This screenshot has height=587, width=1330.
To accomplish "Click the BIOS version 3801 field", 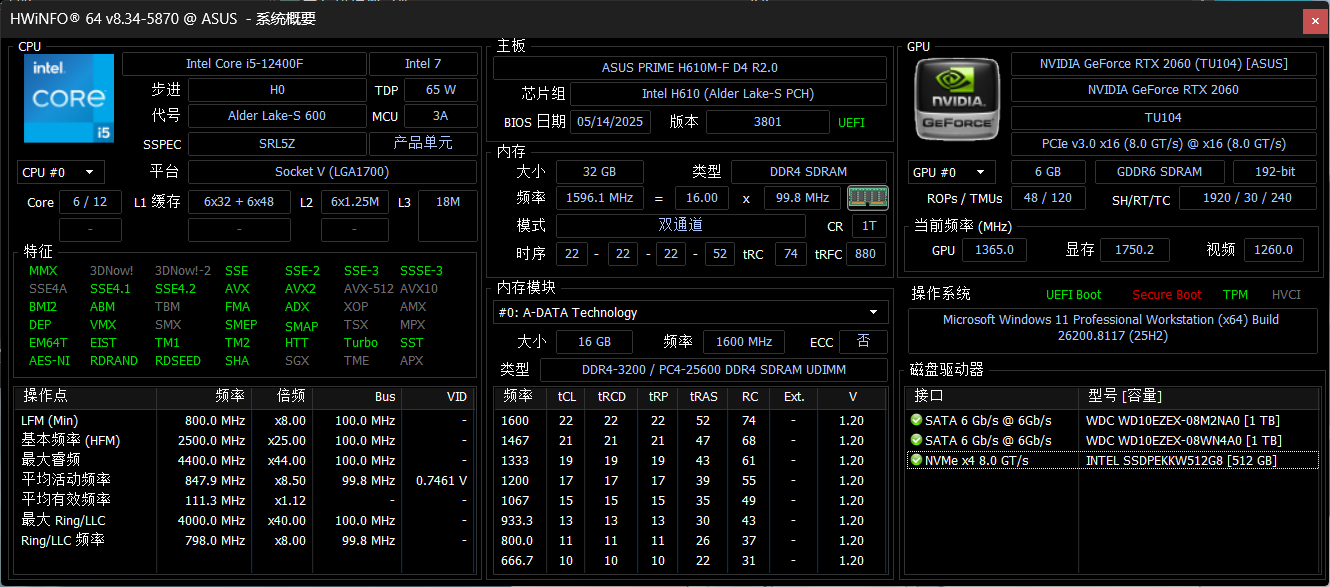I will tap(767, 122).
